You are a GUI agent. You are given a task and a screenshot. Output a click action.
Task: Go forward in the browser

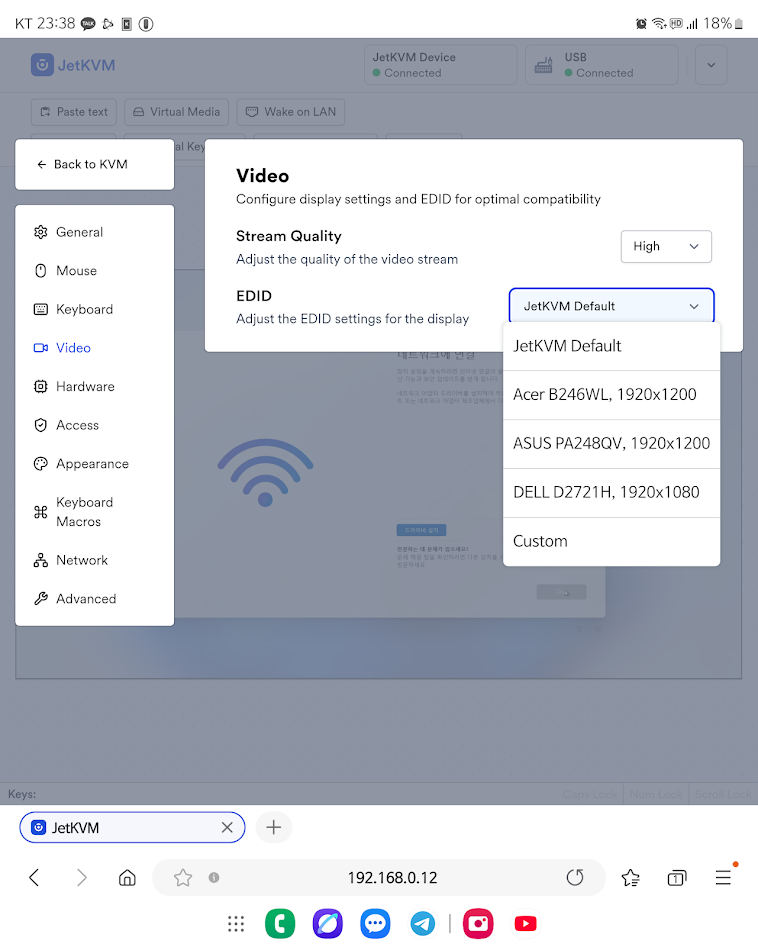(82, 878)
